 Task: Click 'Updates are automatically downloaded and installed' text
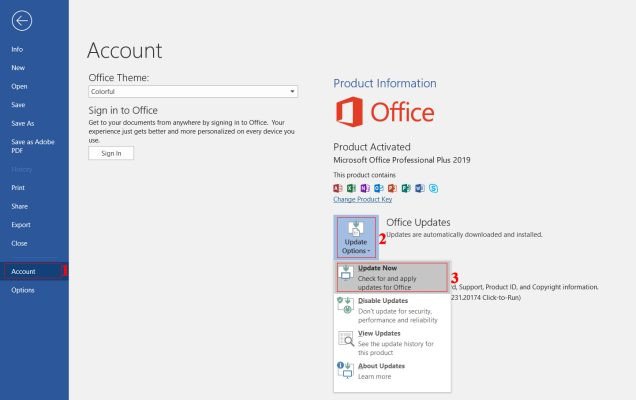[x=464, y=234]
